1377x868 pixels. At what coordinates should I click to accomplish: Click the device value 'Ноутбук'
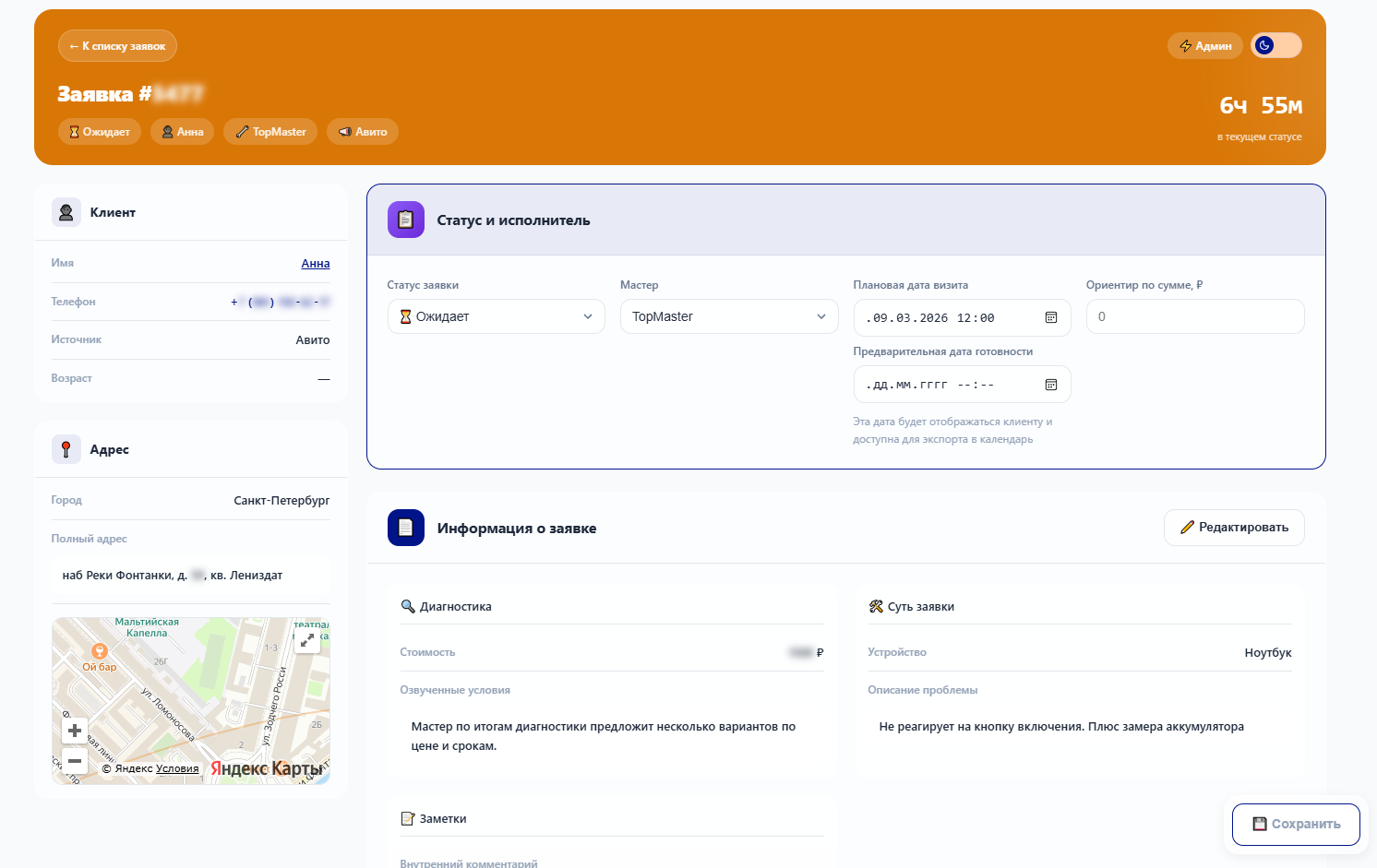coord(1268,652)
